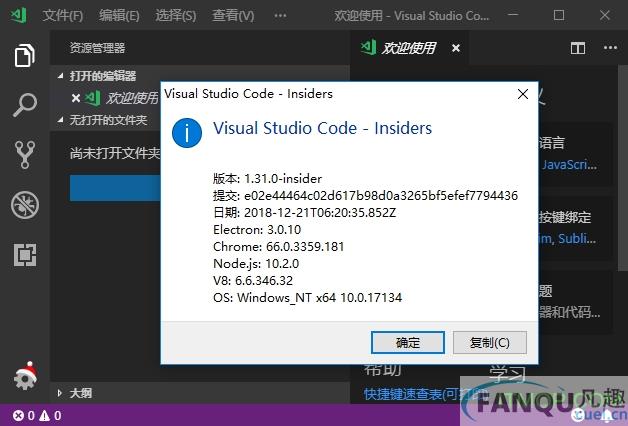Click the 复制(C) button
Viewport: 628px width, 426px height.
(x=489, y=343)
